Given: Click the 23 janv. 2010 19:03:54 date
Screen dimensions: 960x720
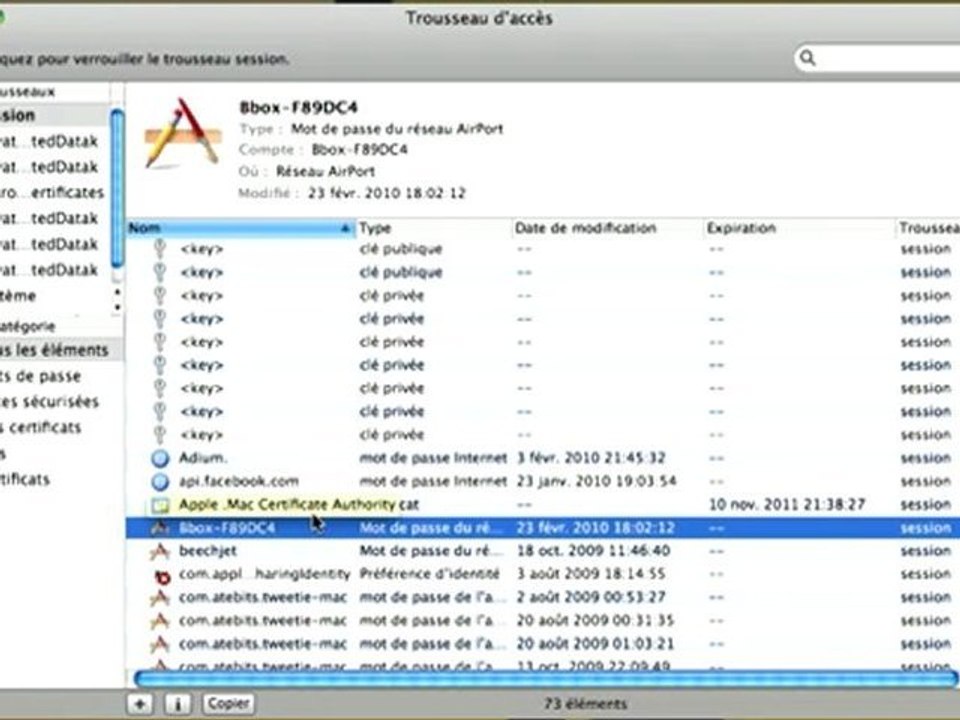Looking at the screenshot, I should point(596,481).
